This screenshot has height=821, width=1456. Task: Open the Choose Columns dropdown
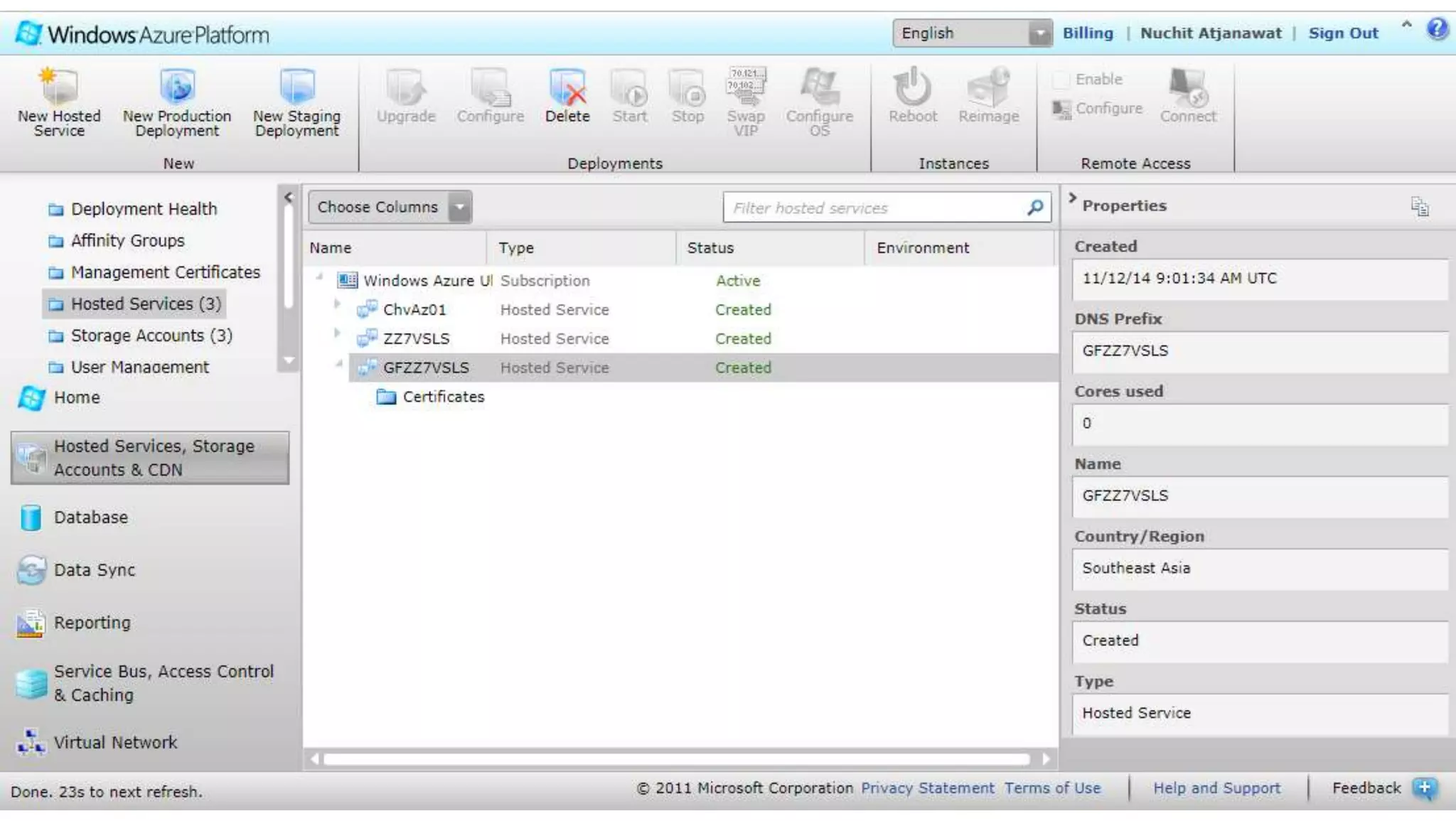click(460, 208)
